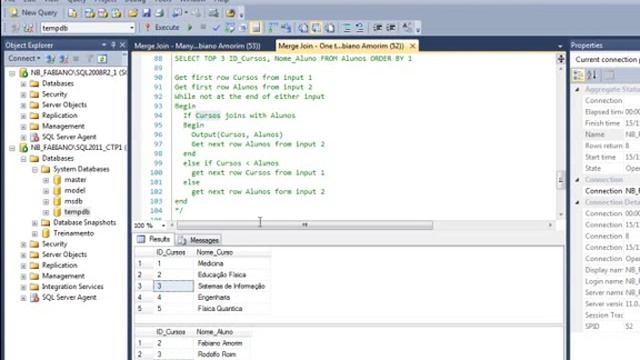
Task: Expand the master database node
Action: [x=46, y=180]
